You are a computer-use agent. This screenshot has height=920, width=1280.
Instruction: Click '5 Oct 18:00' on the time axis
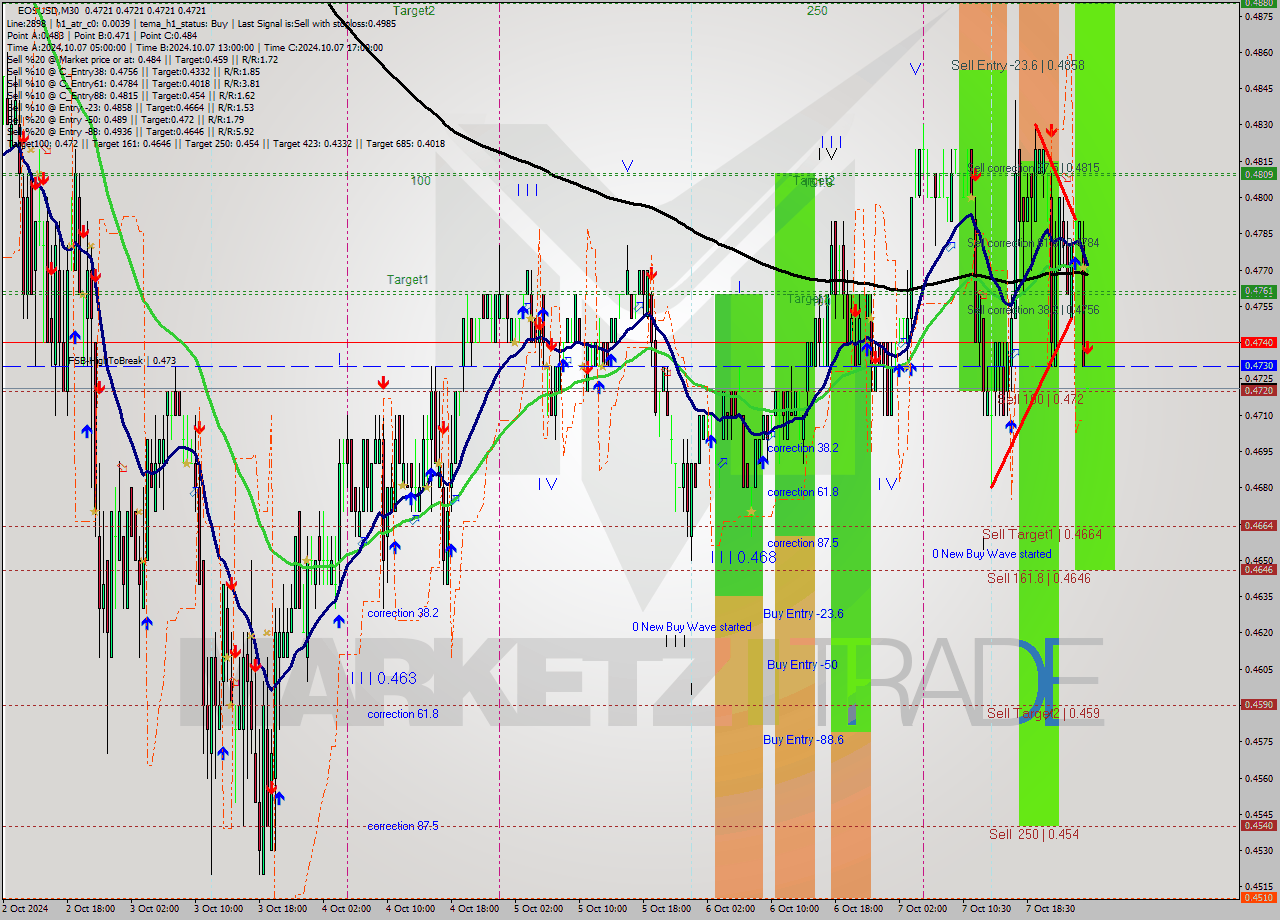666,909
